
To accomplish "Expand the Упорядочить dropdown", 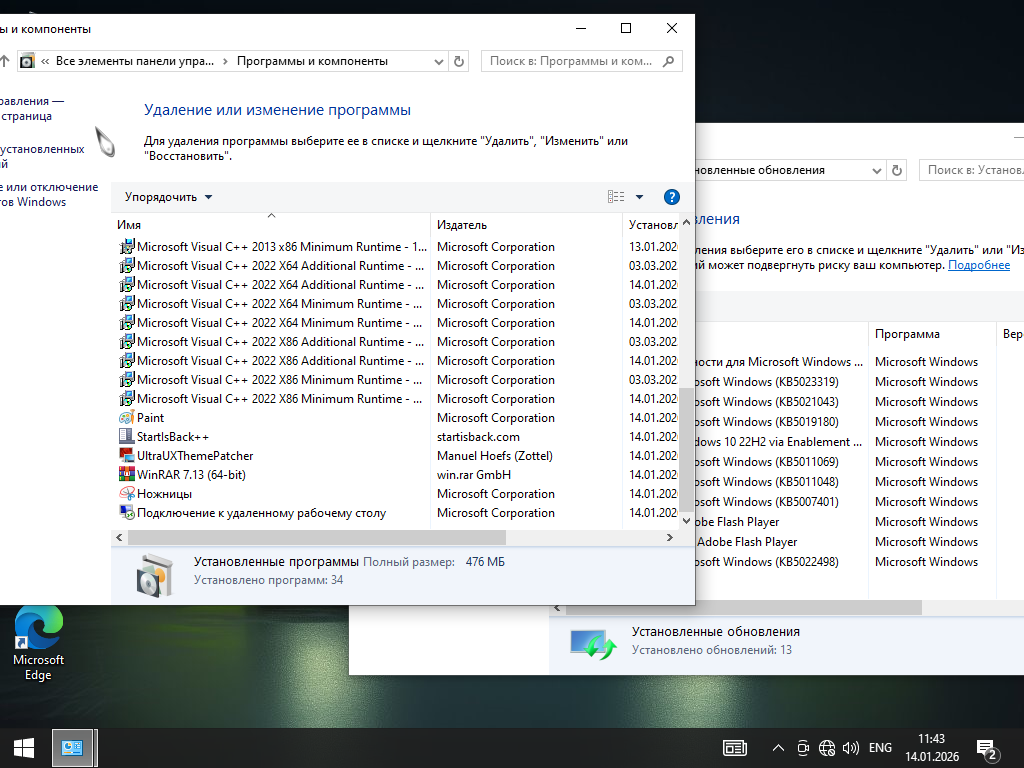I will click(x=168, y=197).
